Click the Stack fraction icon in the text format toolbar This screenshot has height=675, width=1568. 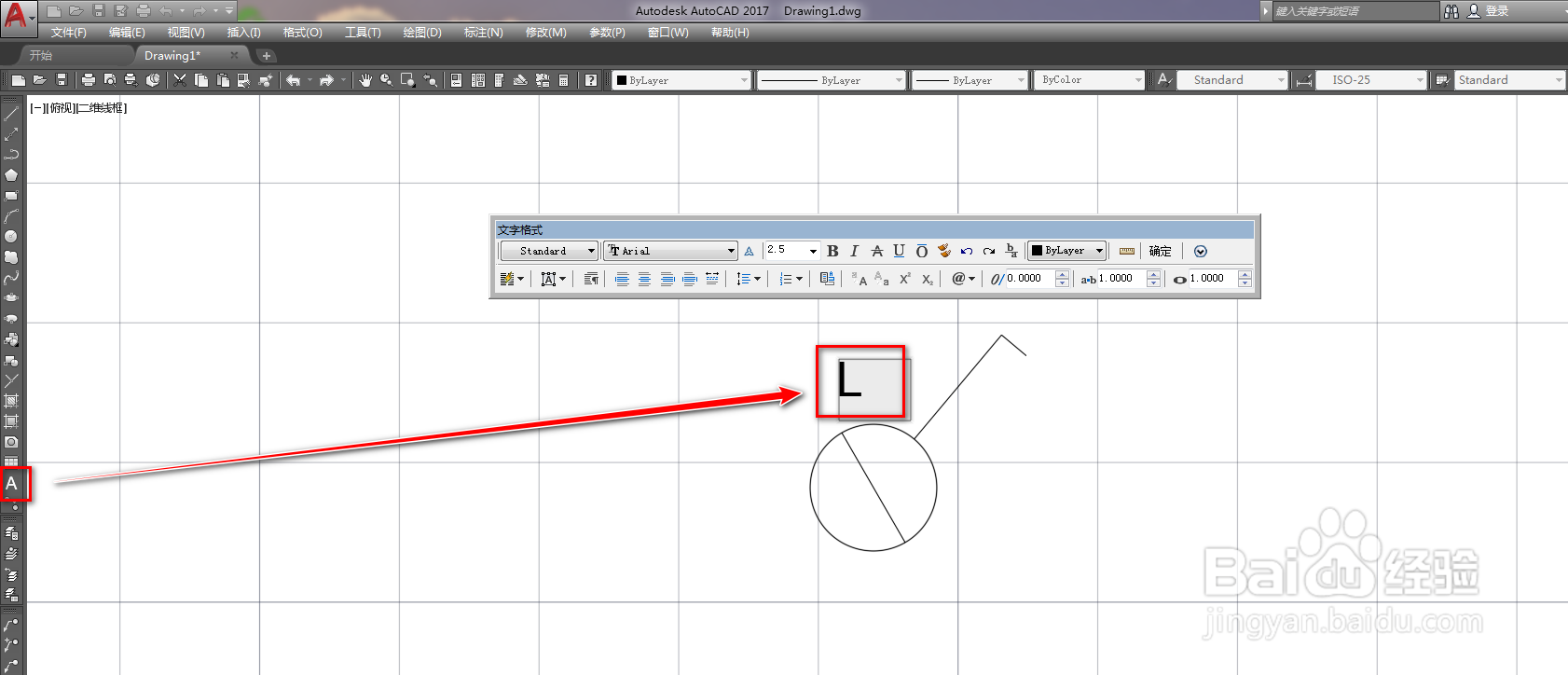pos(1011,251)
